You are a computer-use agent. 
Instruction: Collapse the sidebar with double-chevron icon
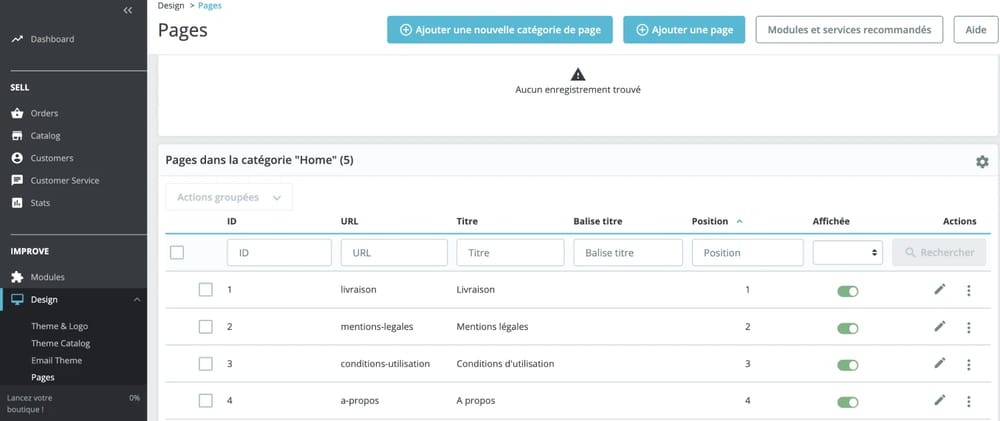127,10
